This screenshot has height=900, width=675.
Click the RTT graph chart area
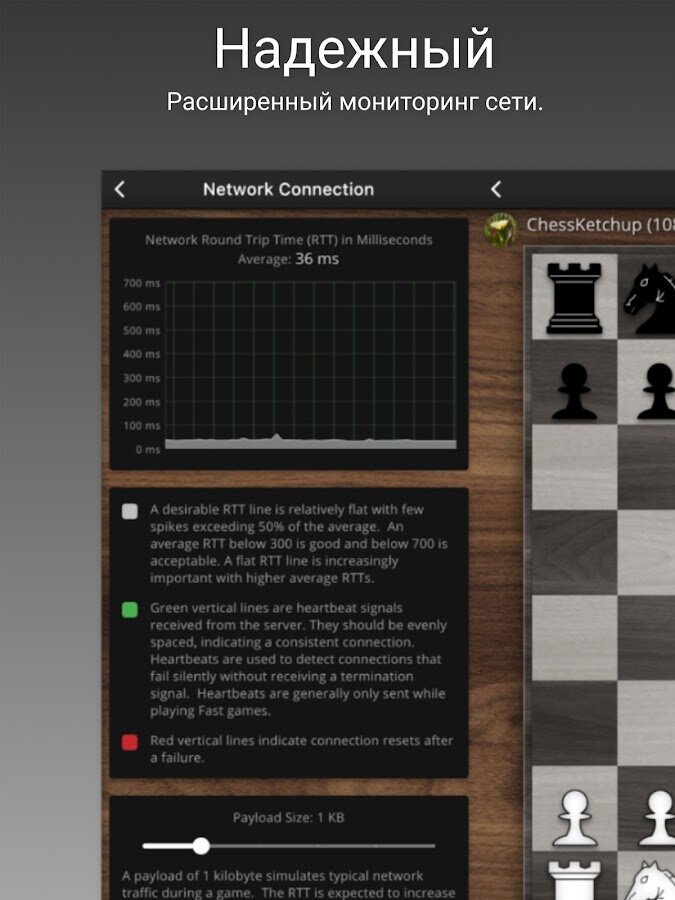[x=309, y=365]
